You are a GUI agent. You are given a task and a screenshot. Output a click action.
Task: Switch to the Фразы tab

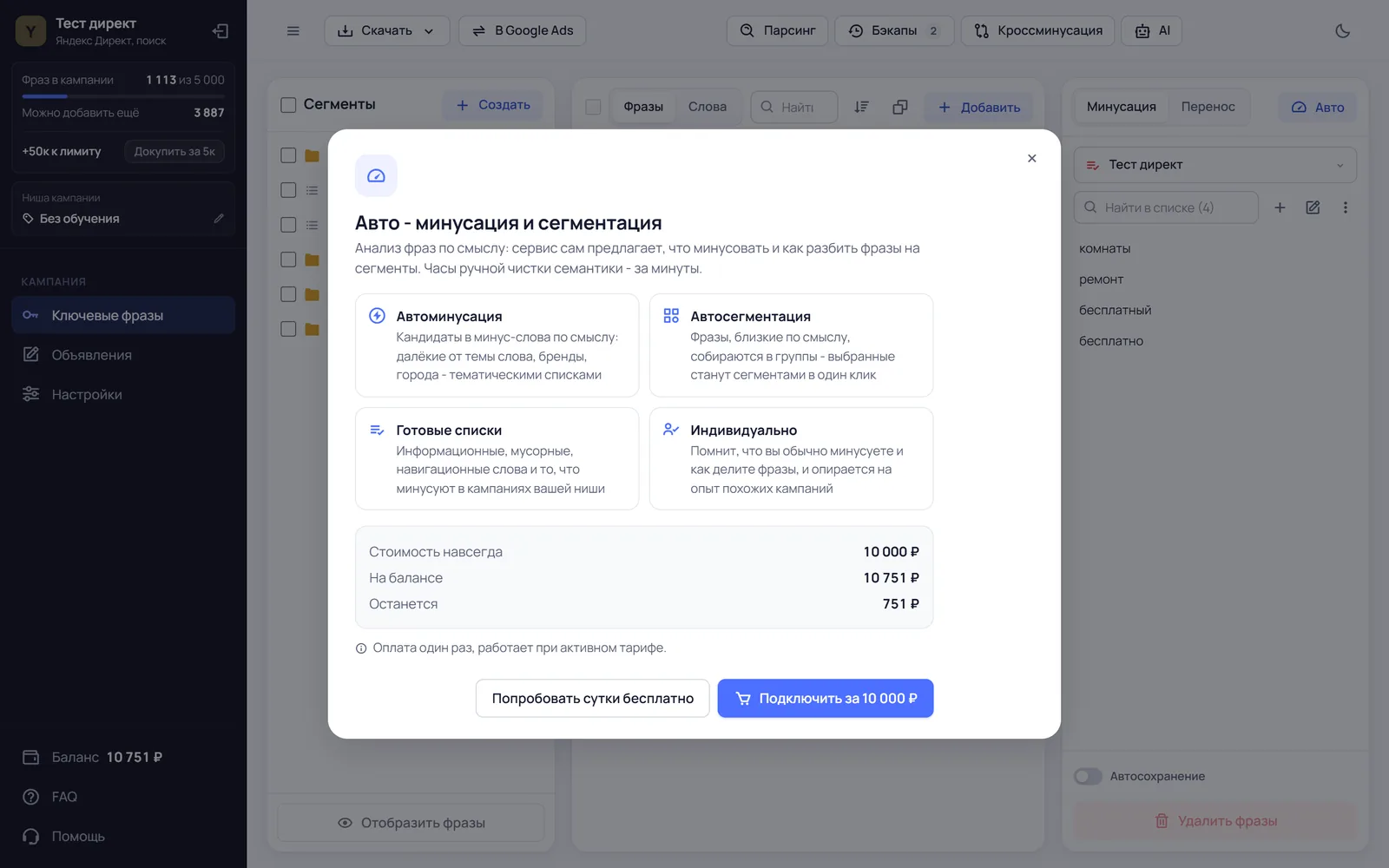(643, 107)
